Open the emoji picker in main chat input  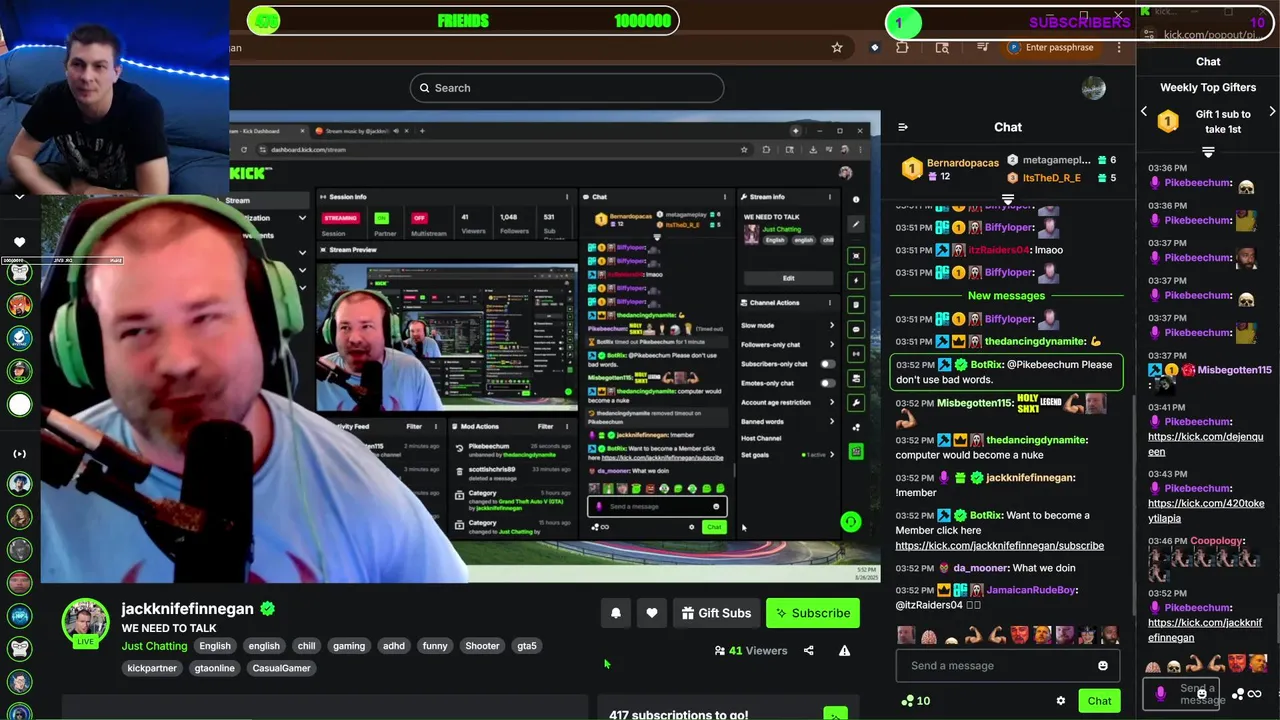(x=1103, y=665)
